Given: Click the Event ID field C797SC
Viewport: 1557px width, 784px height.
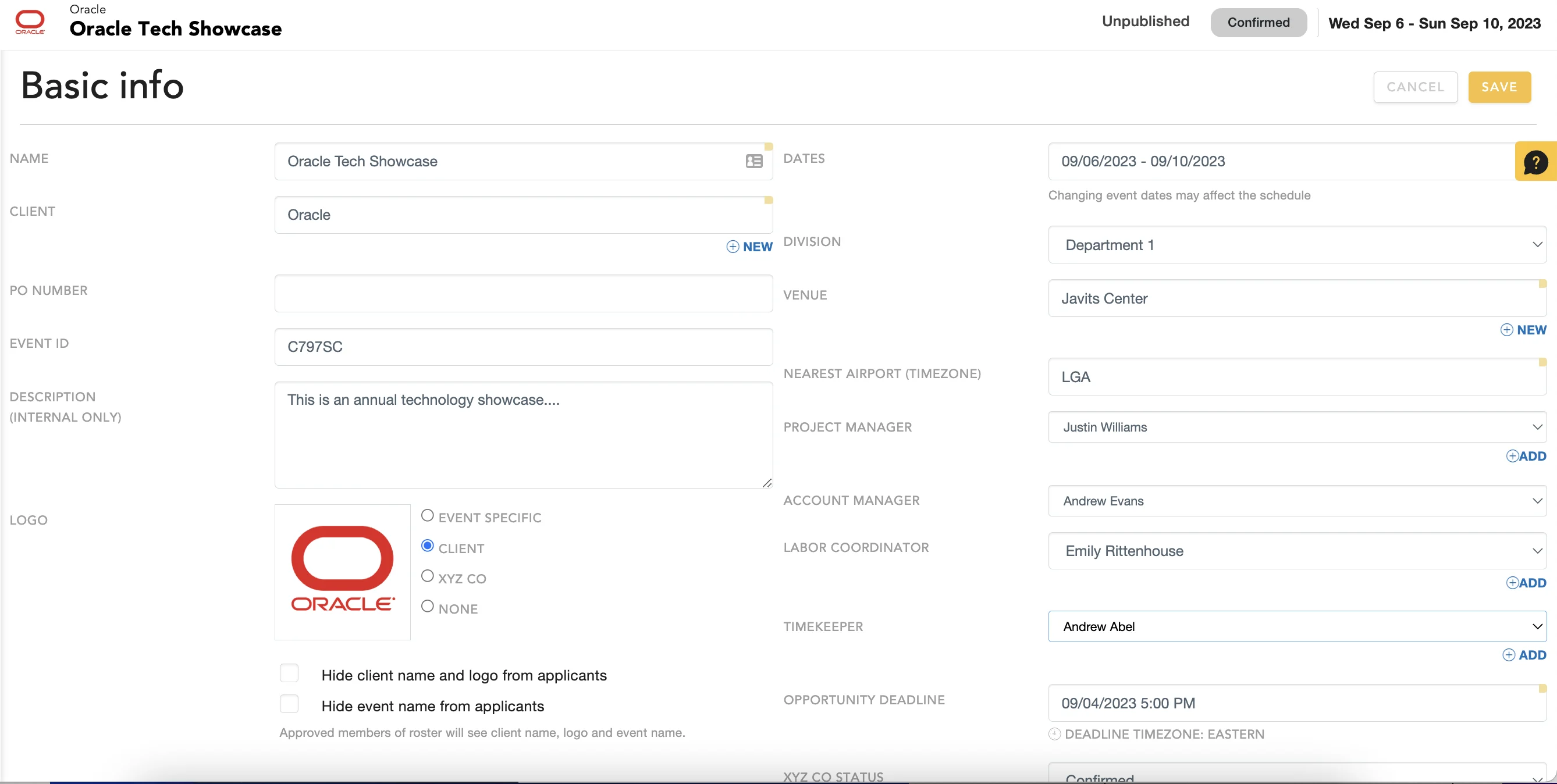Looking at the screenshot, I should tap(524, 347).
